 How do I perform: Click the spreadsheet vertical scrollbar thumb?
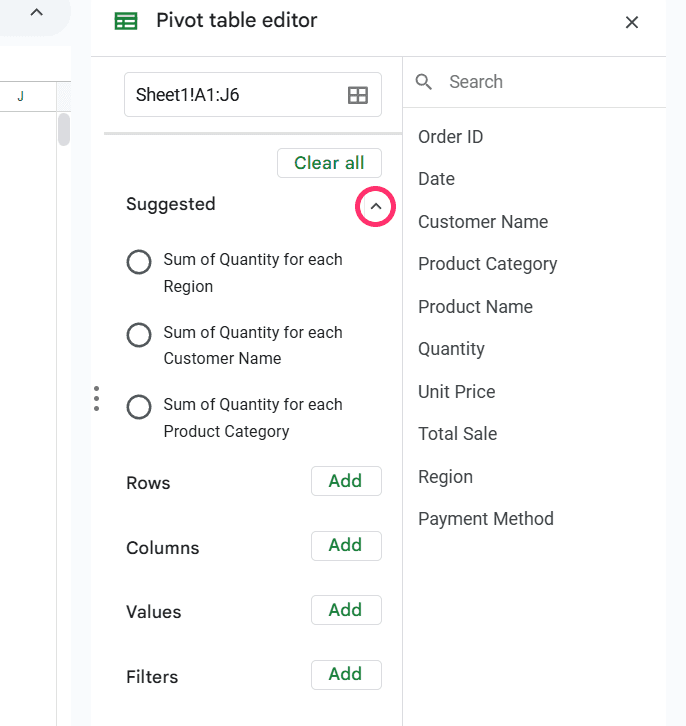pyautogui.click(x=64, y=130)
